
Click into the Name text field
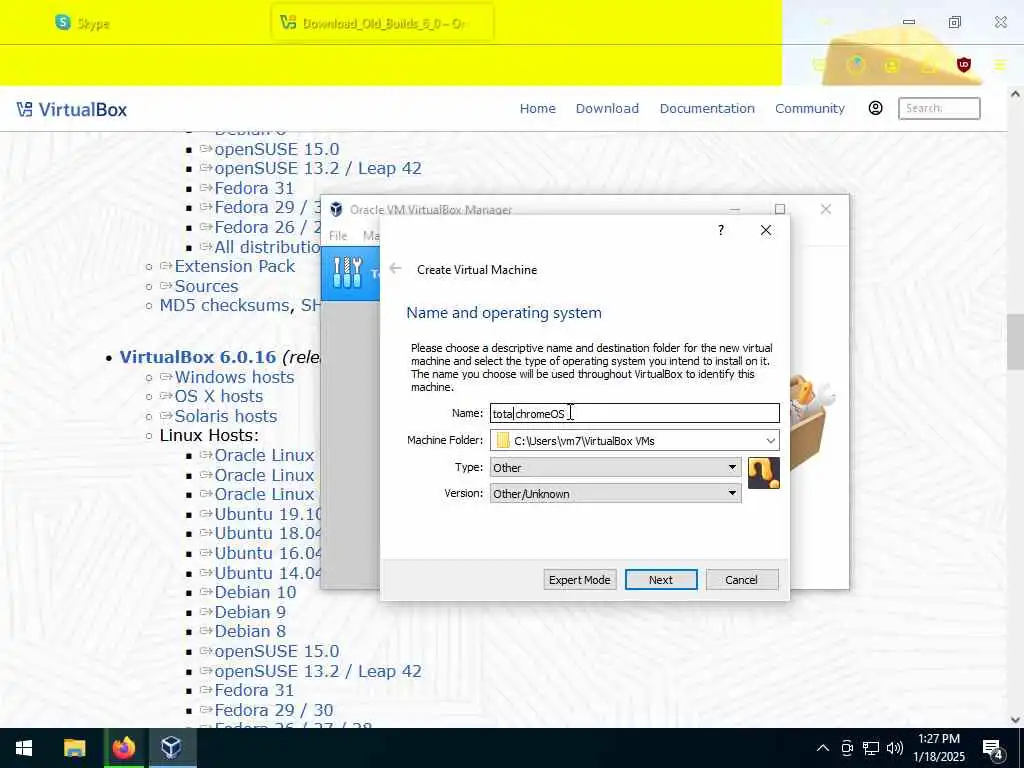point(635,413)
